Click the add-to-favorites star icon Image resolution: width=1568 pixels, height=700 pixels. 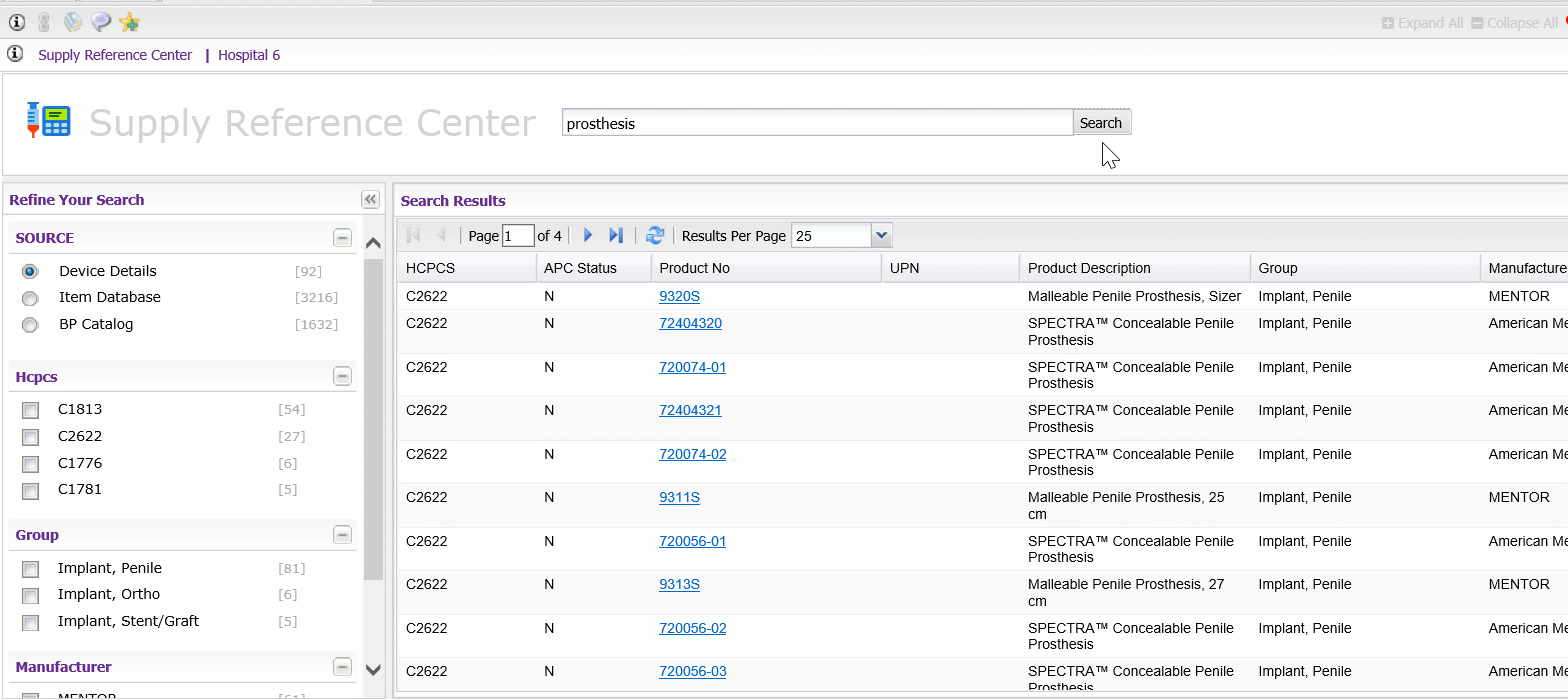coord(129,22)
